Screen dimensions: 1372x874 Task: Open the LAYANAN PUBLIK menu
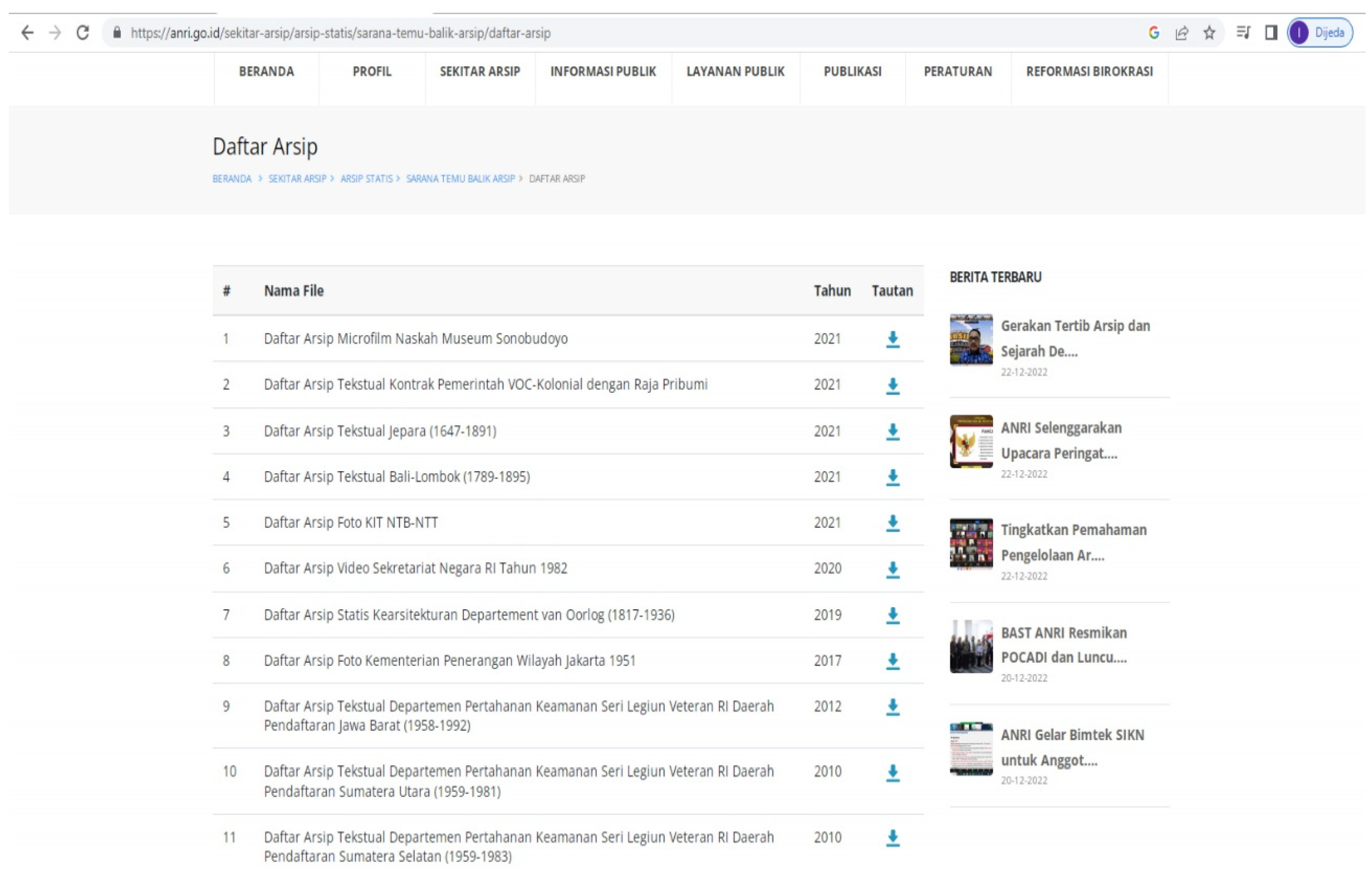click(x=735, y=72)
